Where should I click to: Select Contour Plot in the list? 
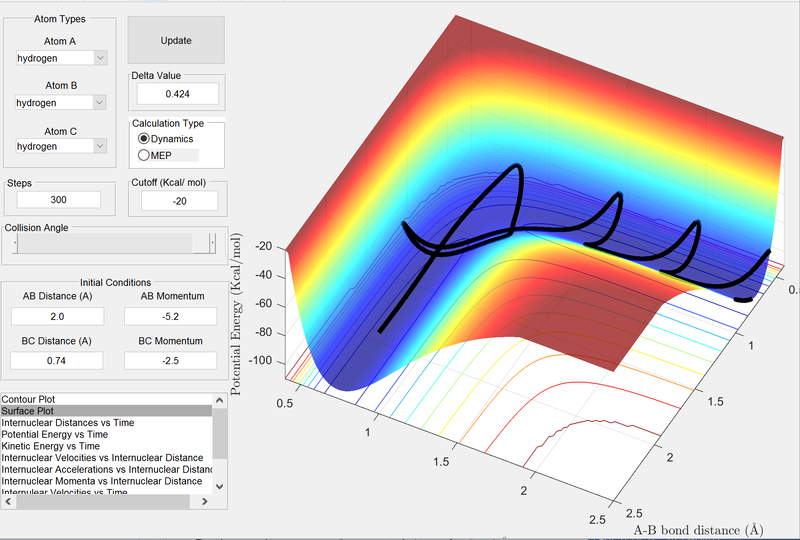(106, 399)
